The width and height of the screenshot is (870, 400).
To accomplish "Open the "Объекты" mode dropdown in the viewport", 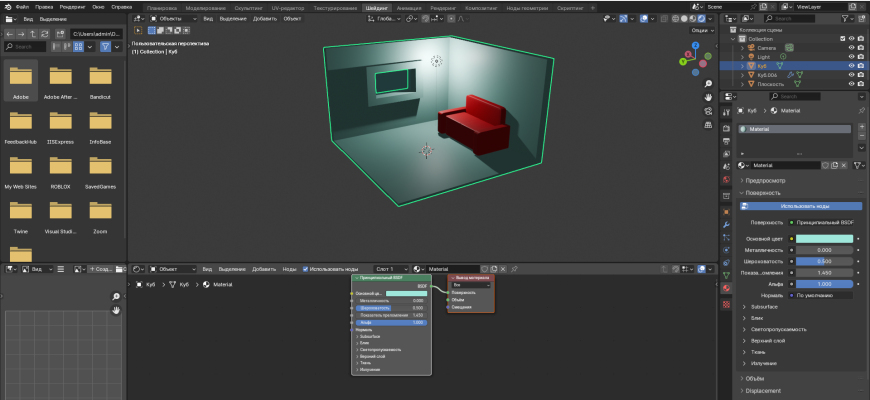I will tap(171, 18).
